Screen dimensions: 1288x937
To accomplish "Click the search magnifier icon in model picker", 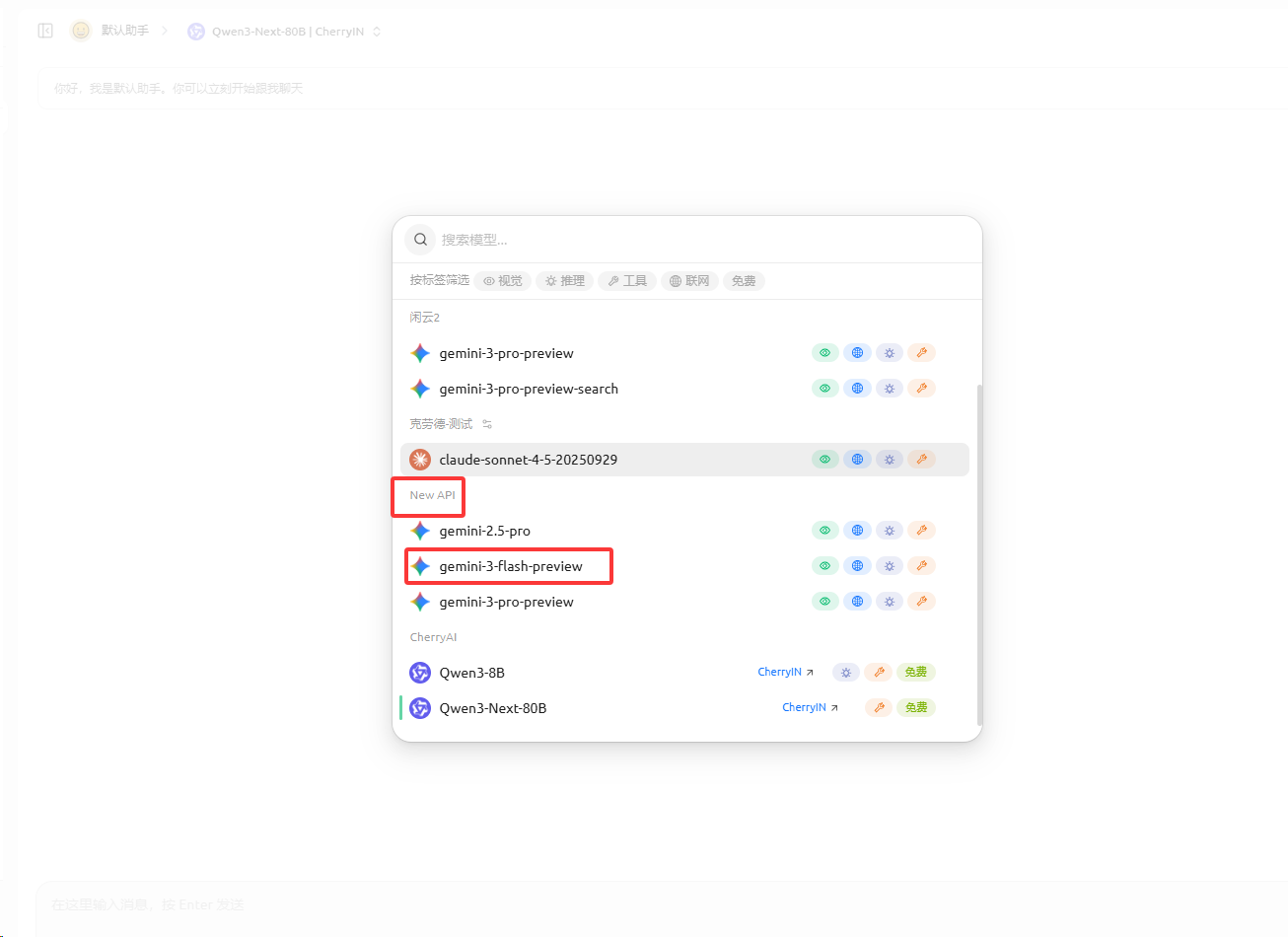I will [420, 240].
